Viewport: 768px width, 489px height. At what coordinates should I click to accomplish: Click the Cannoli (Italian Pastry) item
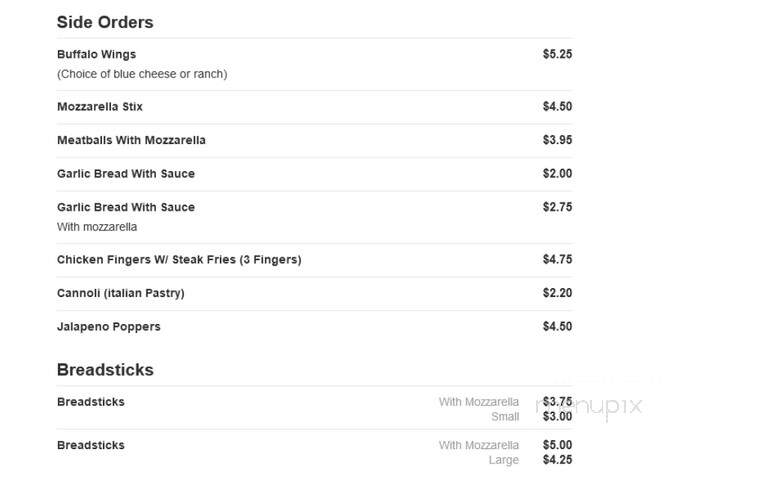coord(120,293)
